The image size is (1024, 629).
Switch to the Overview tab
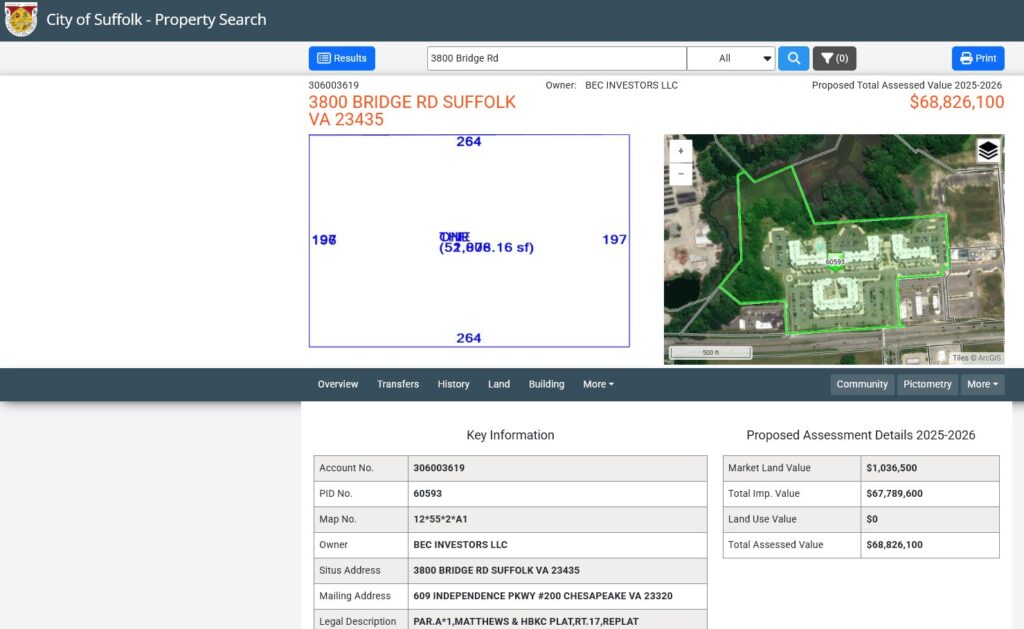pyautogui.click(x=338, y=384)
